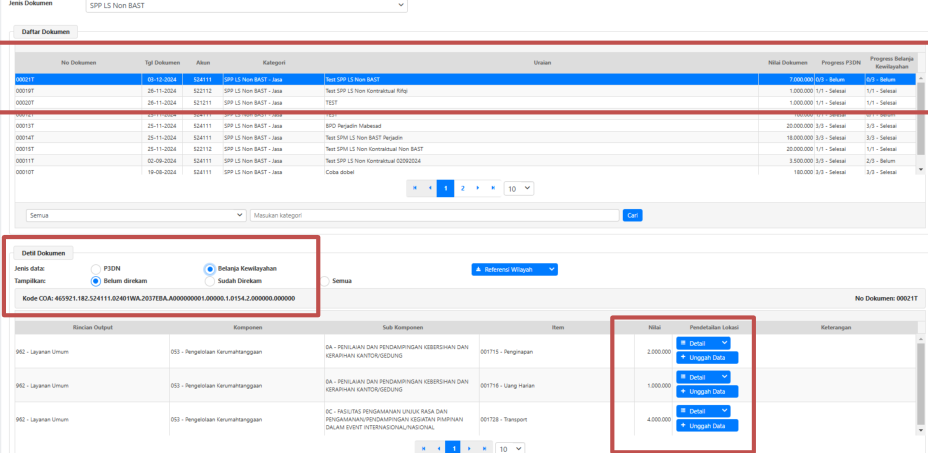Choose the Semua display radio option
This screenshot has width=928, height=453.
(x=324, y=281)
